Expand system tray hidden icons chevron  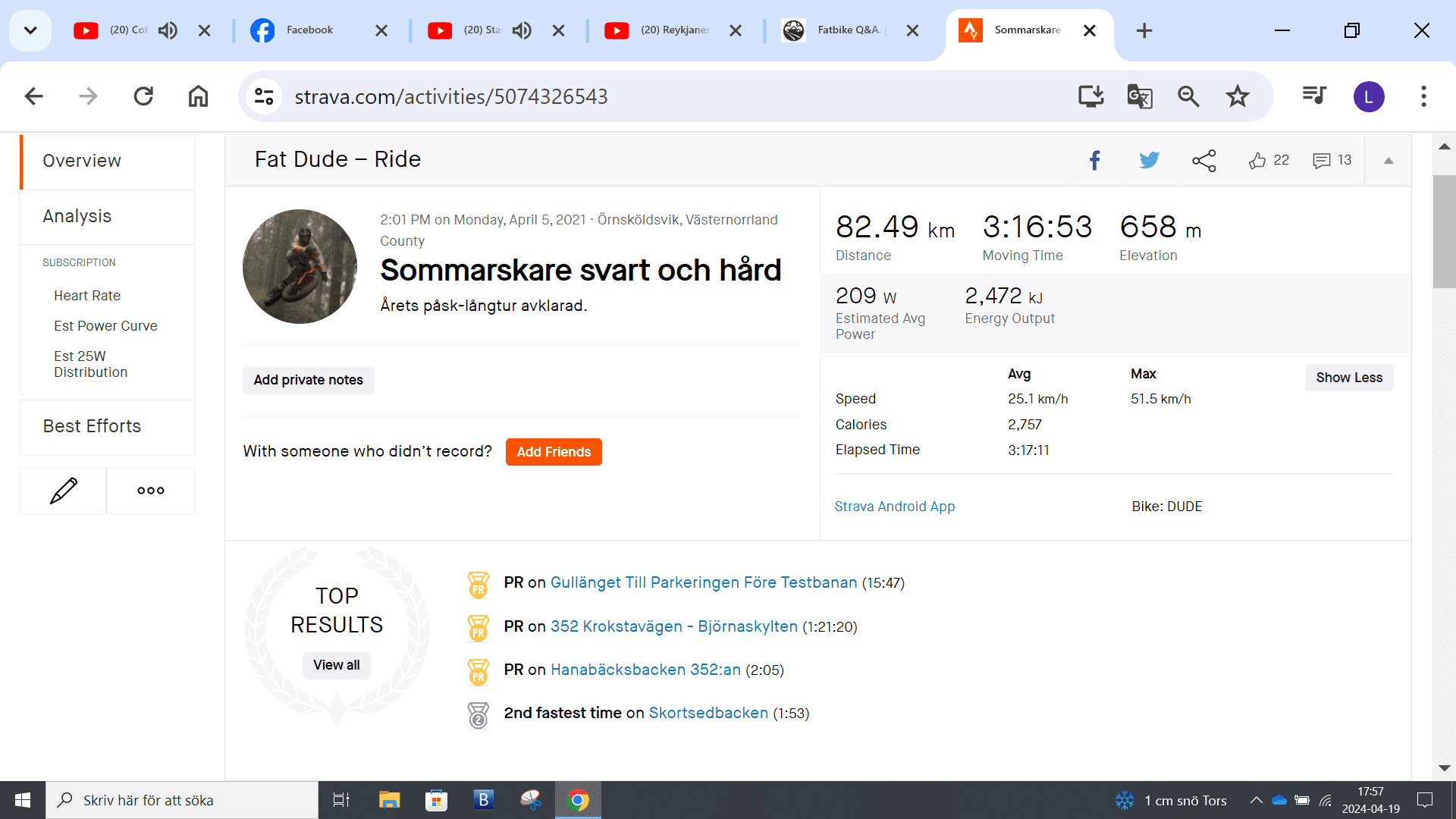click(x=1256, y=800)
